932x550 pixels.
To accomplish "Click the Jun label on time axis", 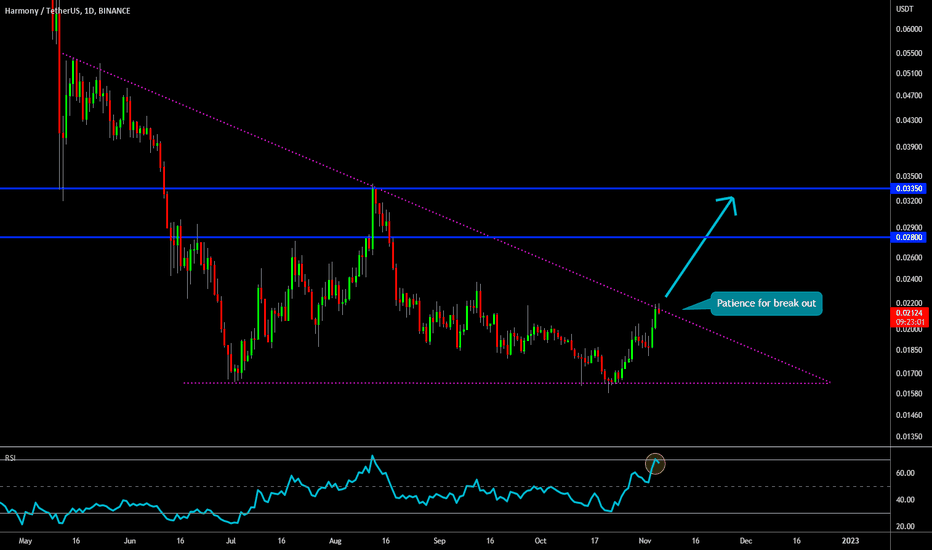I will point(130,541).
